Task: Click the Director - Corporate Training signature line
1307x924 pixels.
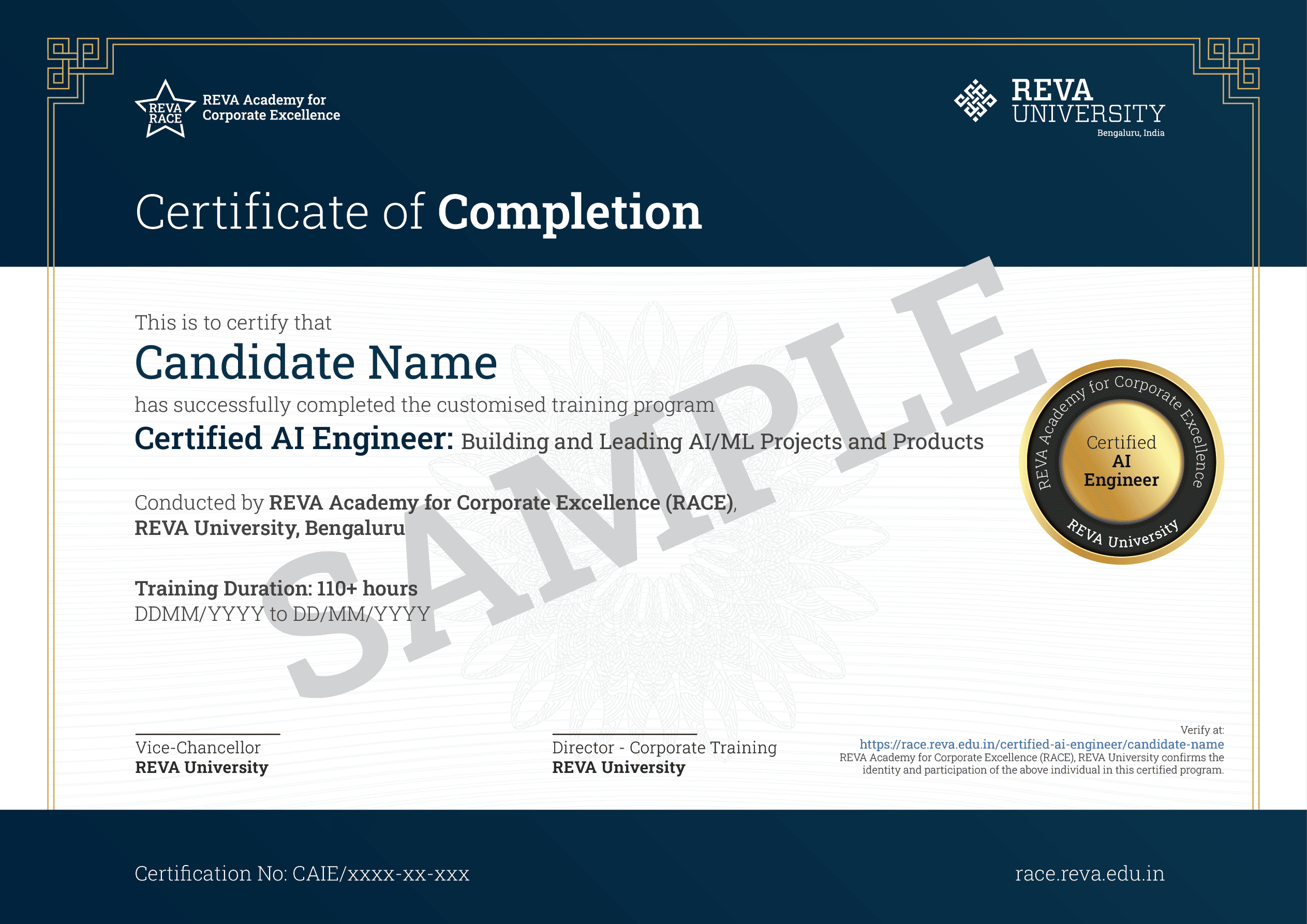Action: click(x=624, y=734)
